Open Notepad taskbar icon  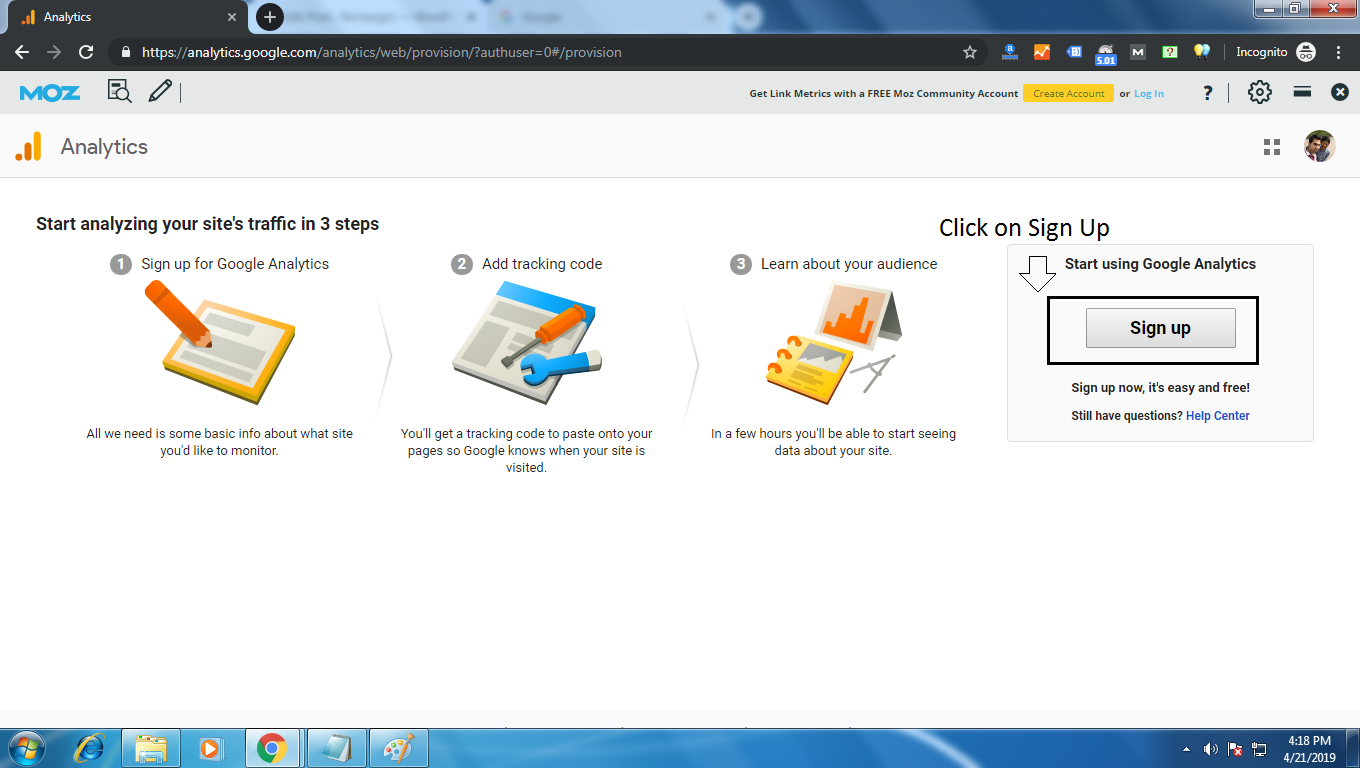(x=336, y=748)
